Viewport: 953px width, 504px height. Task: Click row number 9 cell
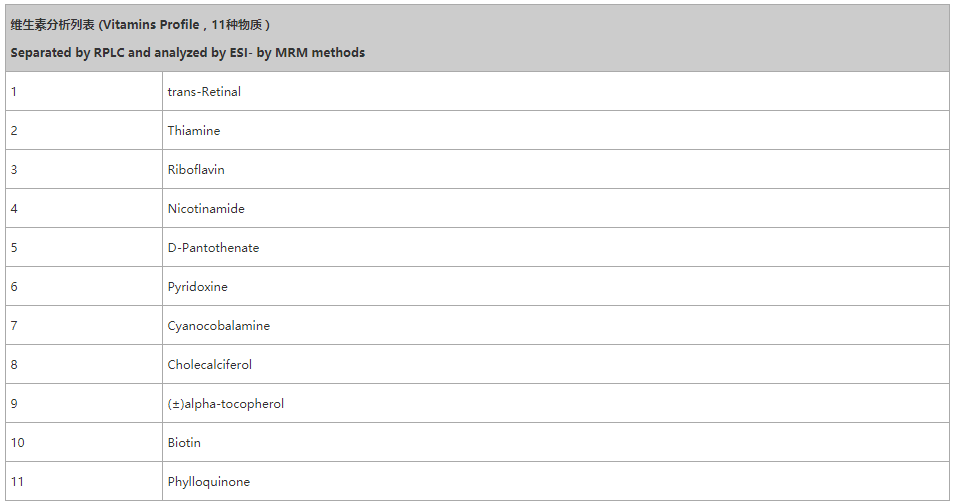(14, 404)
